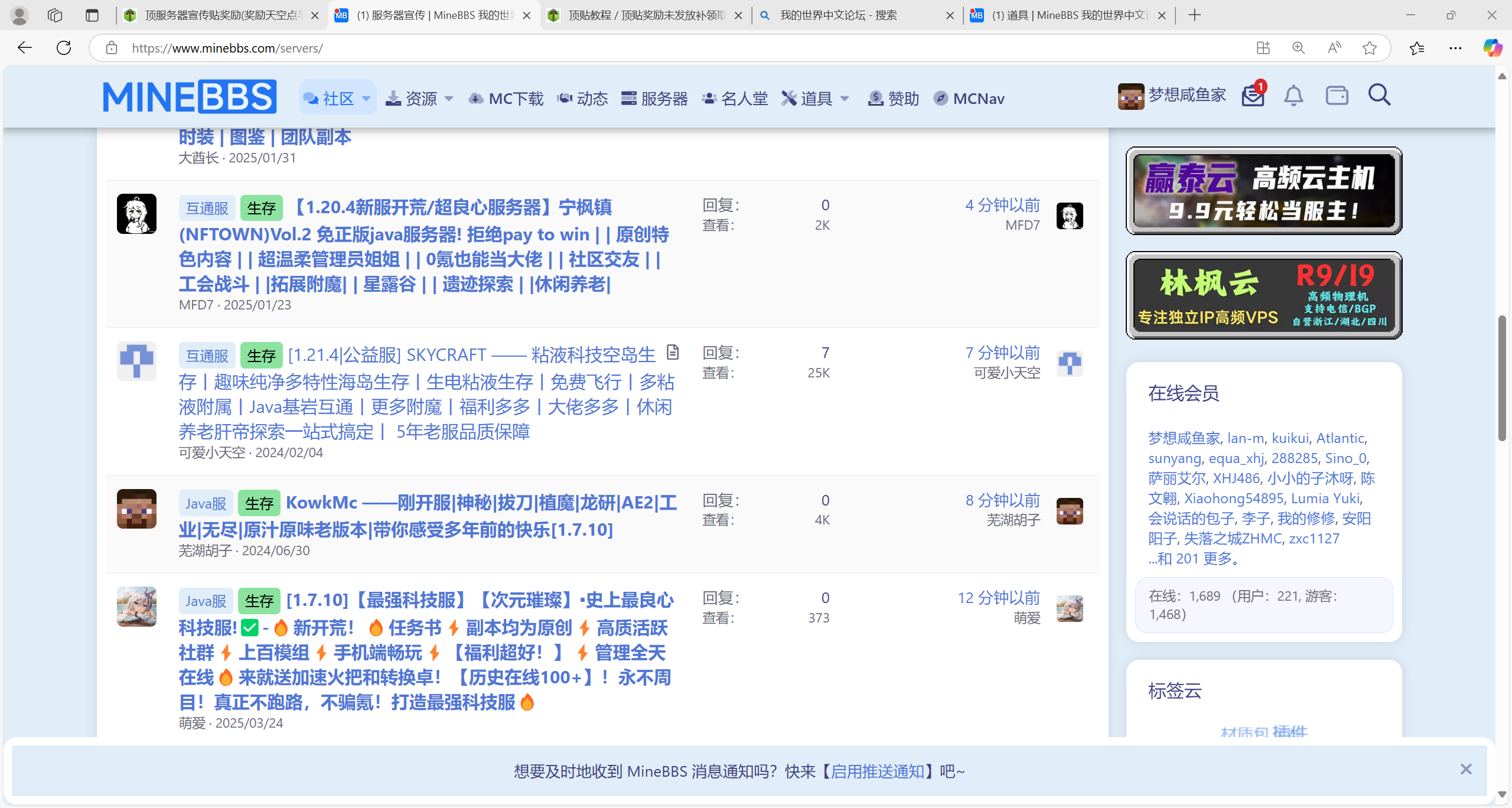Image resolution: width=1512 pixels, height=808 pixels.
Task: Click 梦想咸鱼家 user avatar in header
Action: [1131, 96]
